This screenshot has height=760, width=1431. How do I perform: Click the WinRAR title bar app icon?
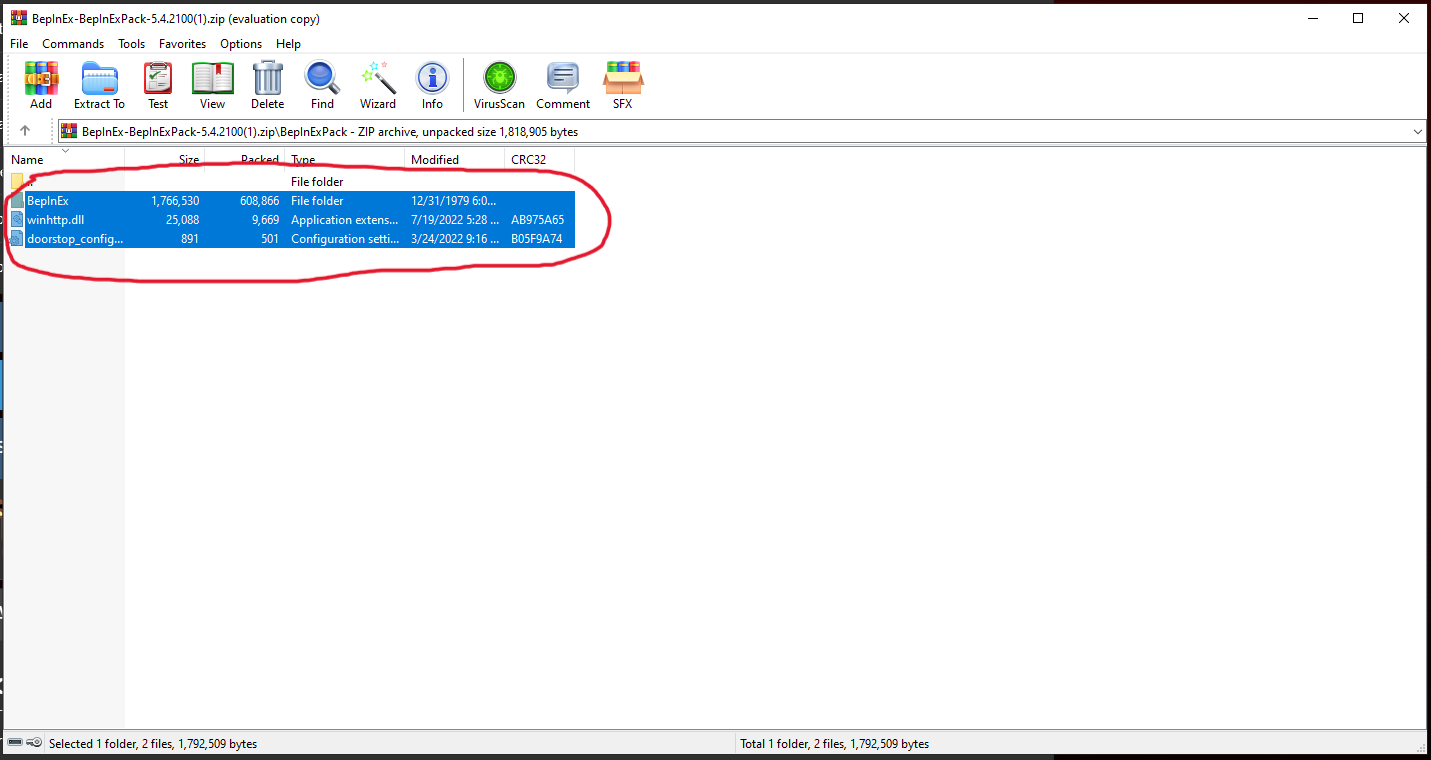(18, 18)
